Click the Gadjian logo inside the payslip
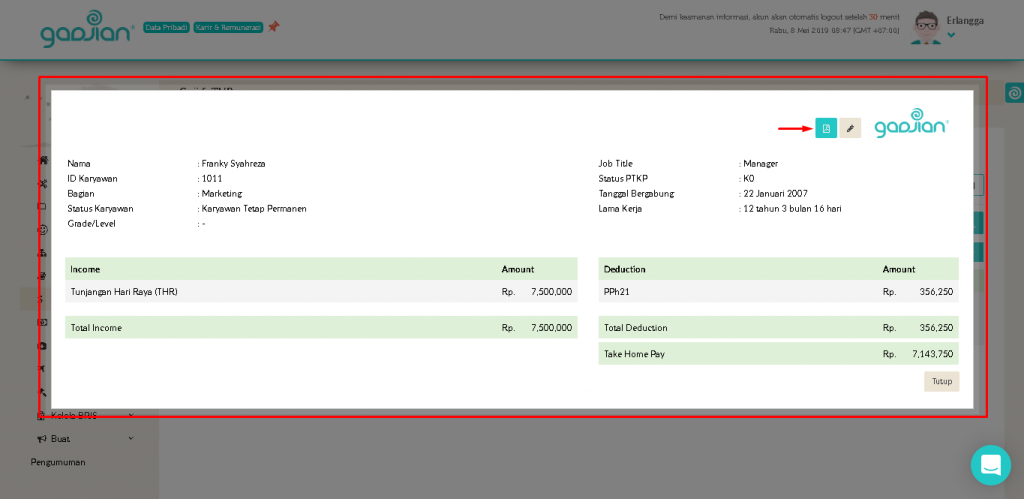1024x499 pixels. [911, 124]
